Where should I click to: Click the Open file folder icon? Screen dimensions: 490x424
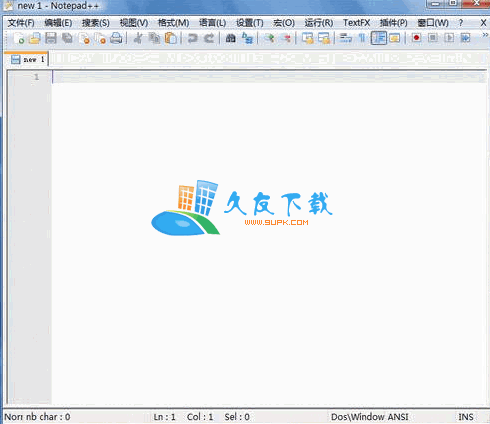pyautogui.click(x=35, y=38)
